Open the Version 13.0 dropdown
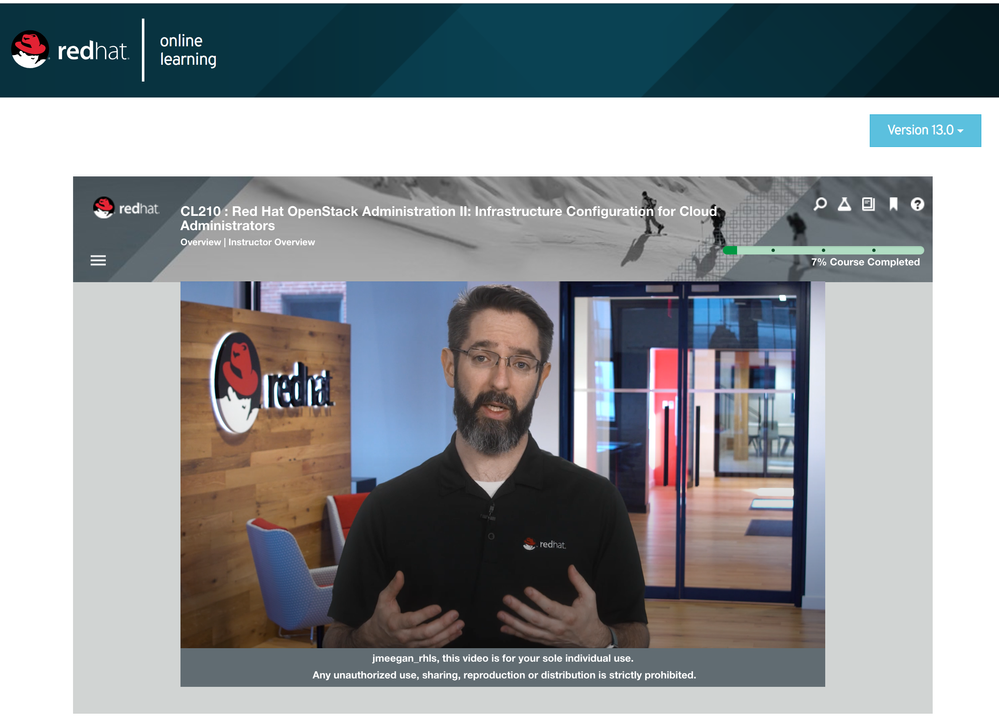 coord(925,130)
